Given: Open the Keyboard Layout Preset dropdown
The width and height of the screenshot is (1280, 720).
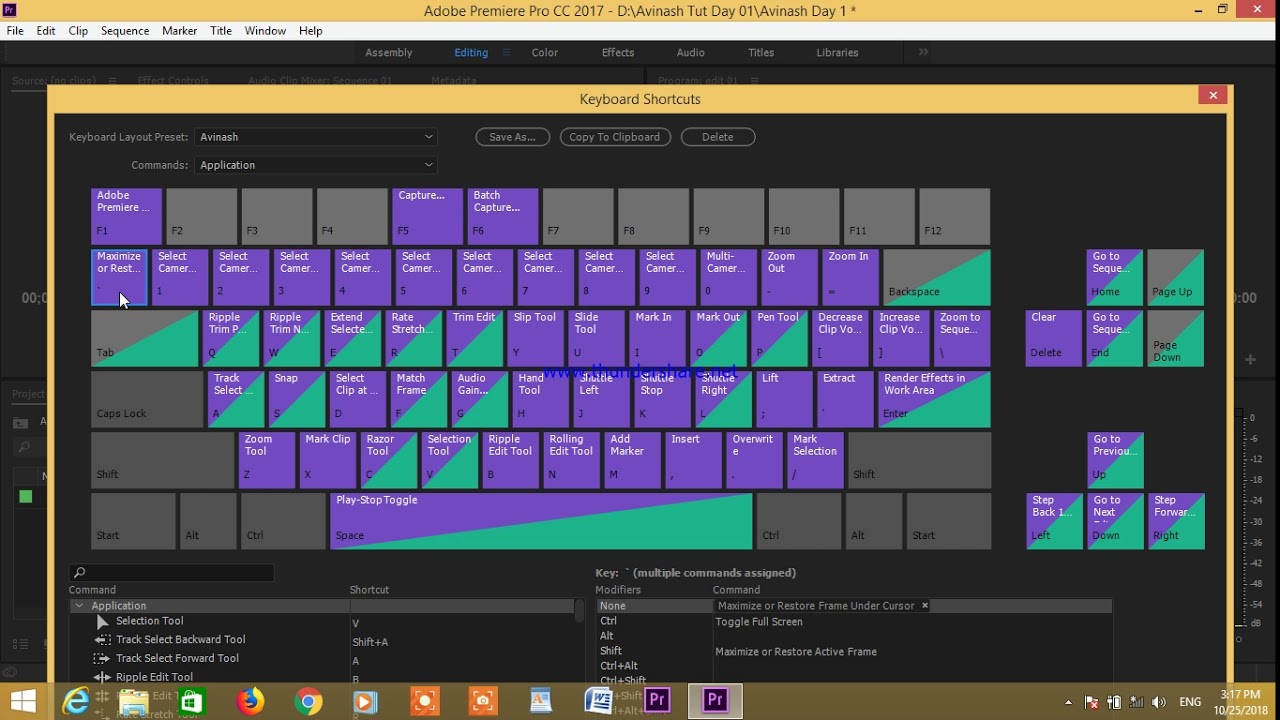Looking at the screenshot, I should coord(316,137).
